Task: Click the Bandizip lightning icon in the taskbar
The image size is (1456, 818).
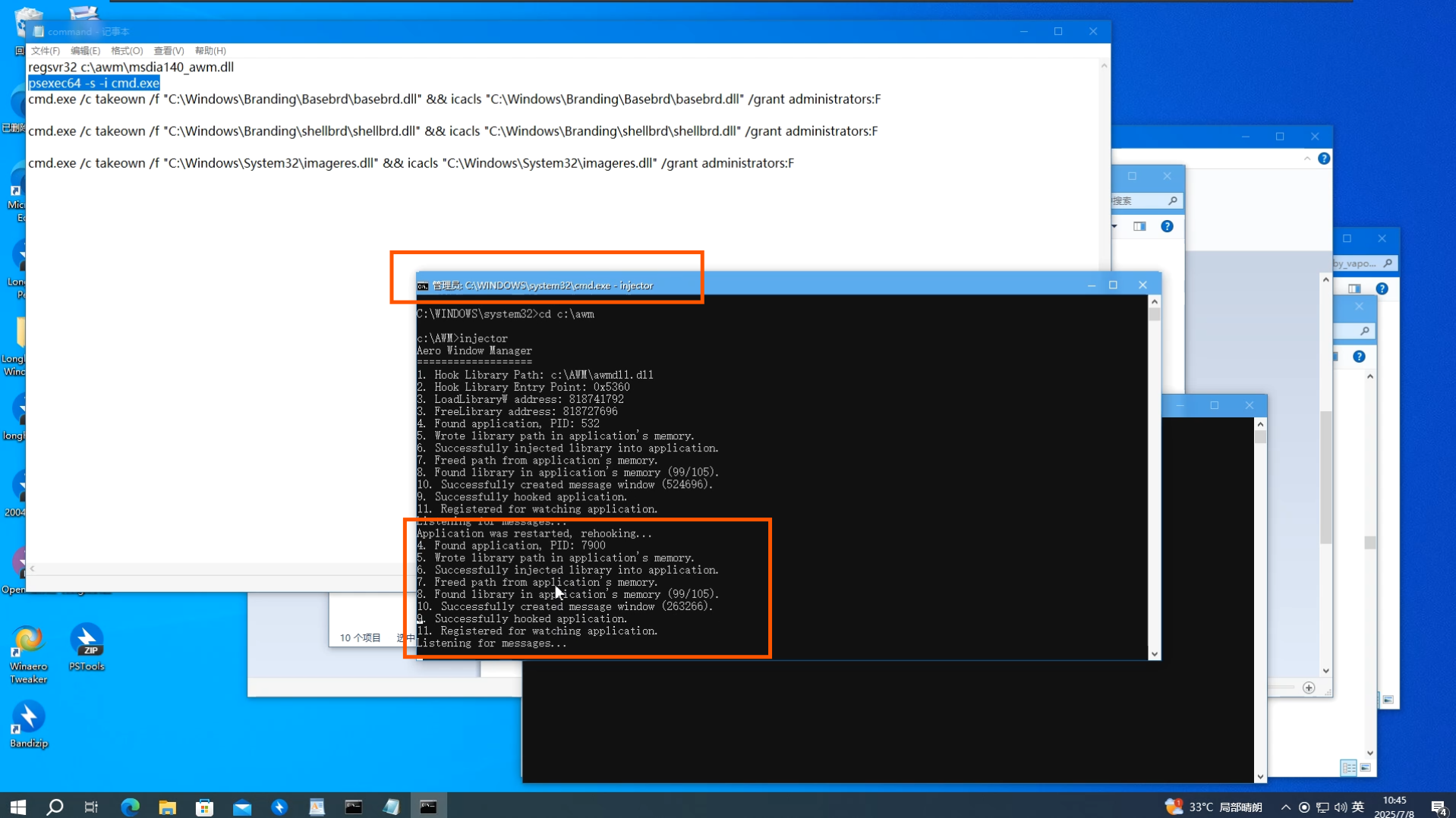Action: (279, 807)
